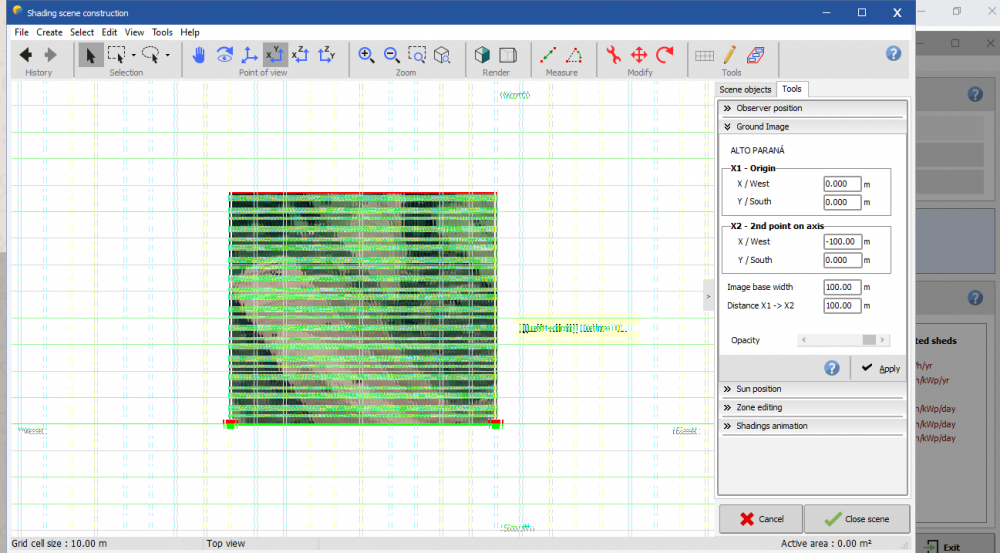This screenshot has height=553, width=1000.
Task: Click the History back arrow
Action: click(x=26, y=55)
